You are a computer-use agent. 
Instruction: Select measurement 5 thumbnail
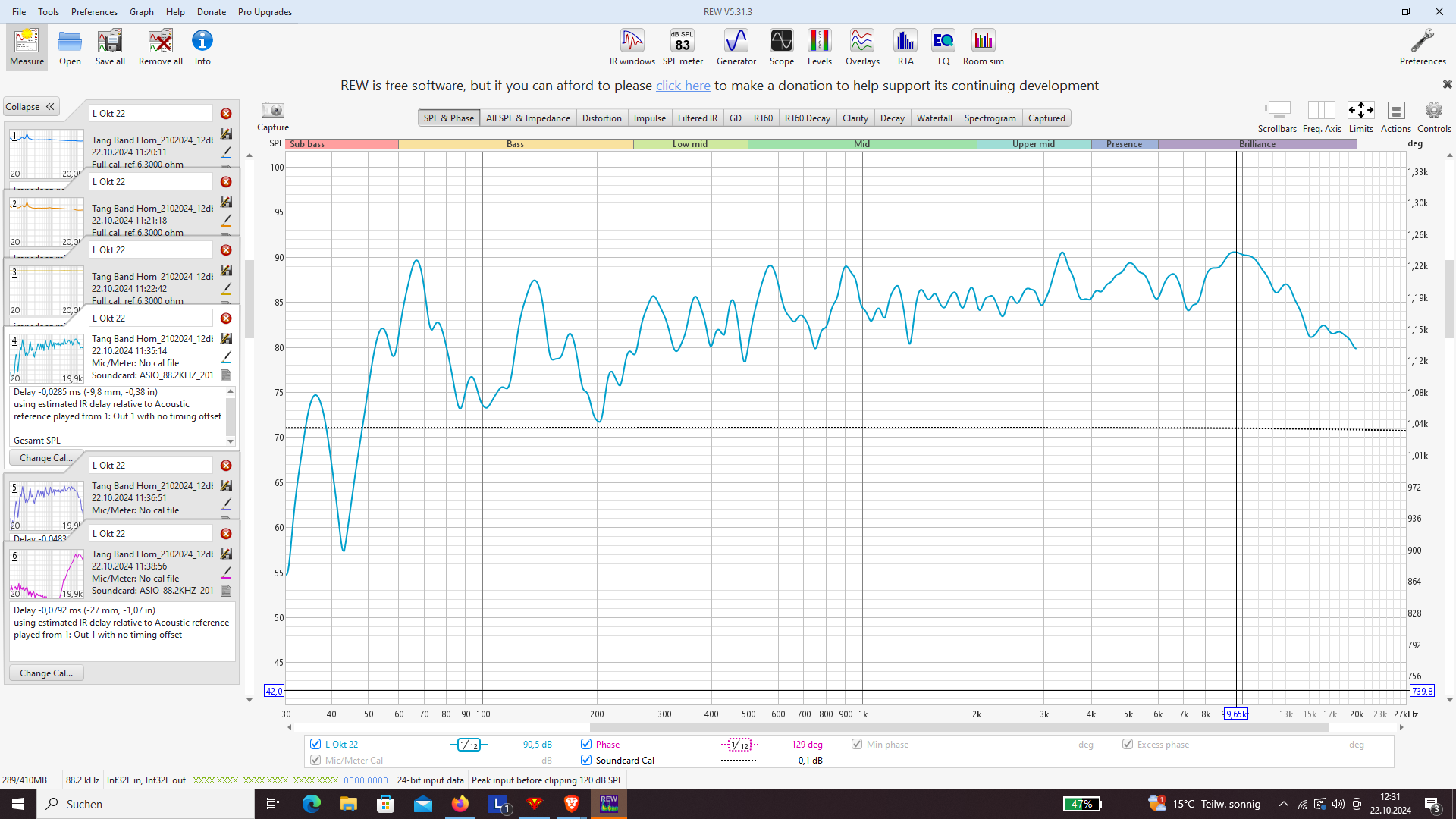click(47, 506)
